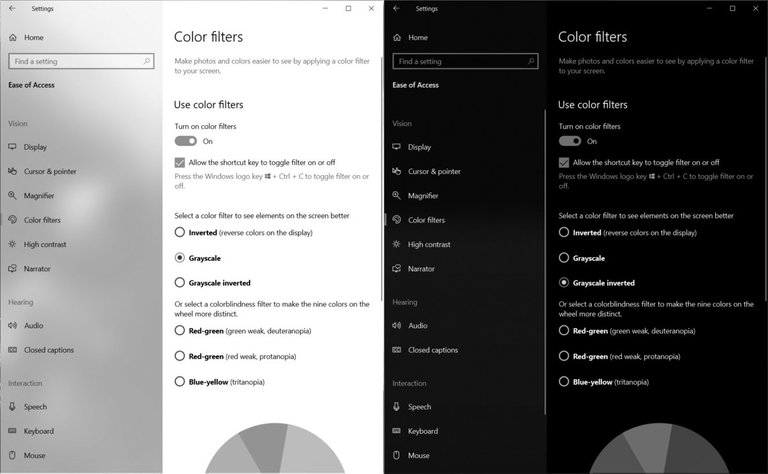Open Closed captions label in light window

pos(49,350)
